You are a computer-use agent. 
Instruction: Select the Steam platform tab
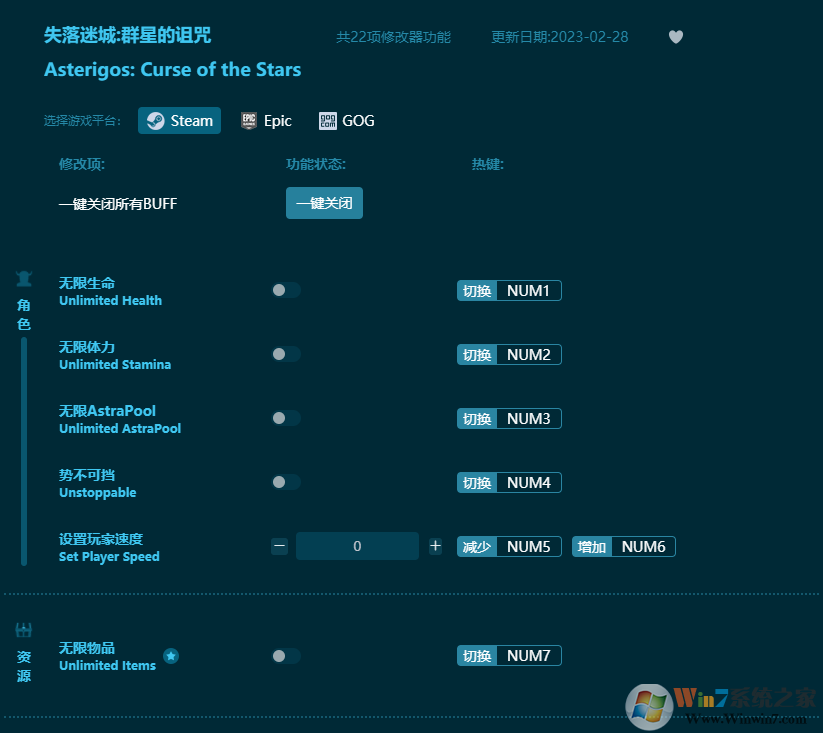coord(180,121)
